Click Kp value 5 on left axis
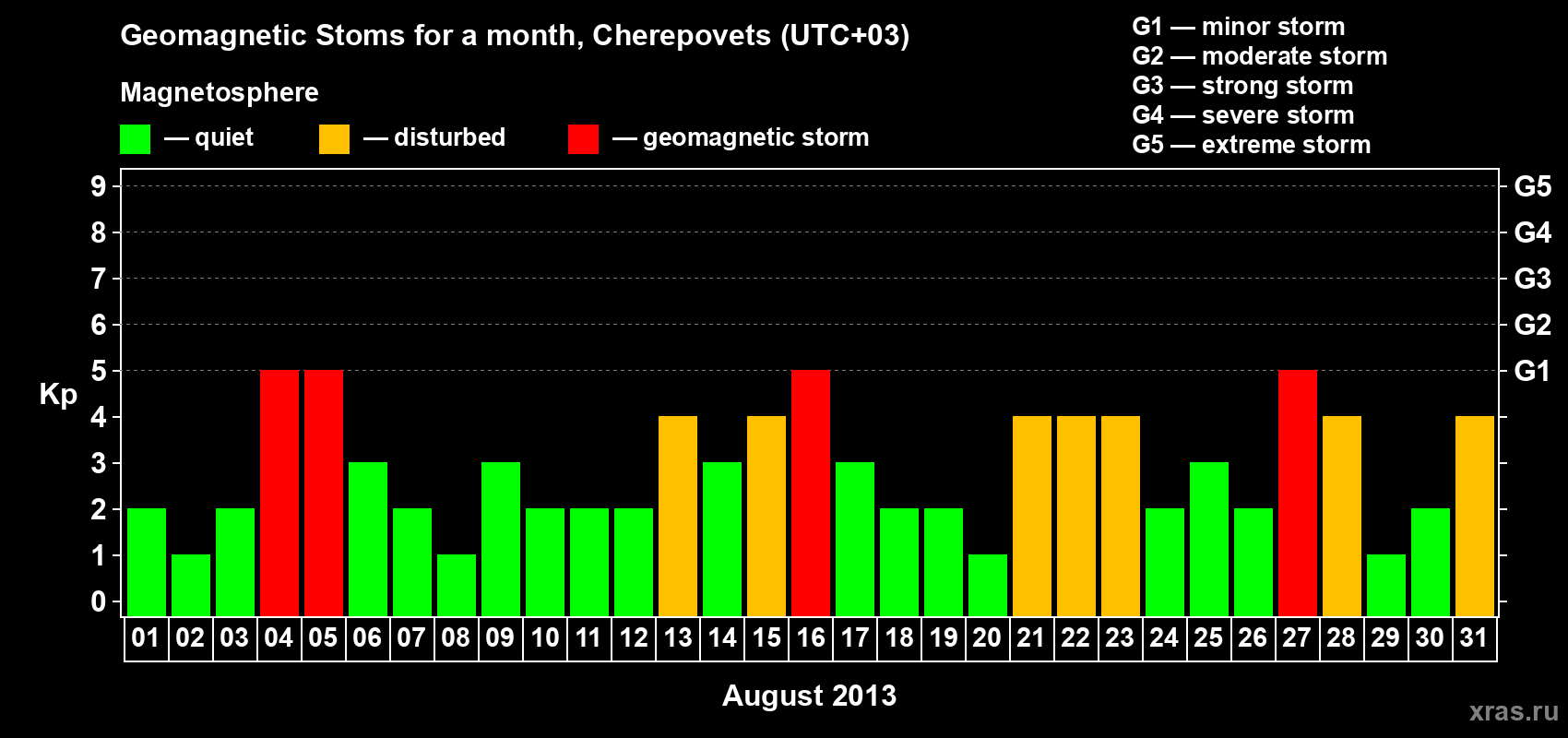 (99, 371)
